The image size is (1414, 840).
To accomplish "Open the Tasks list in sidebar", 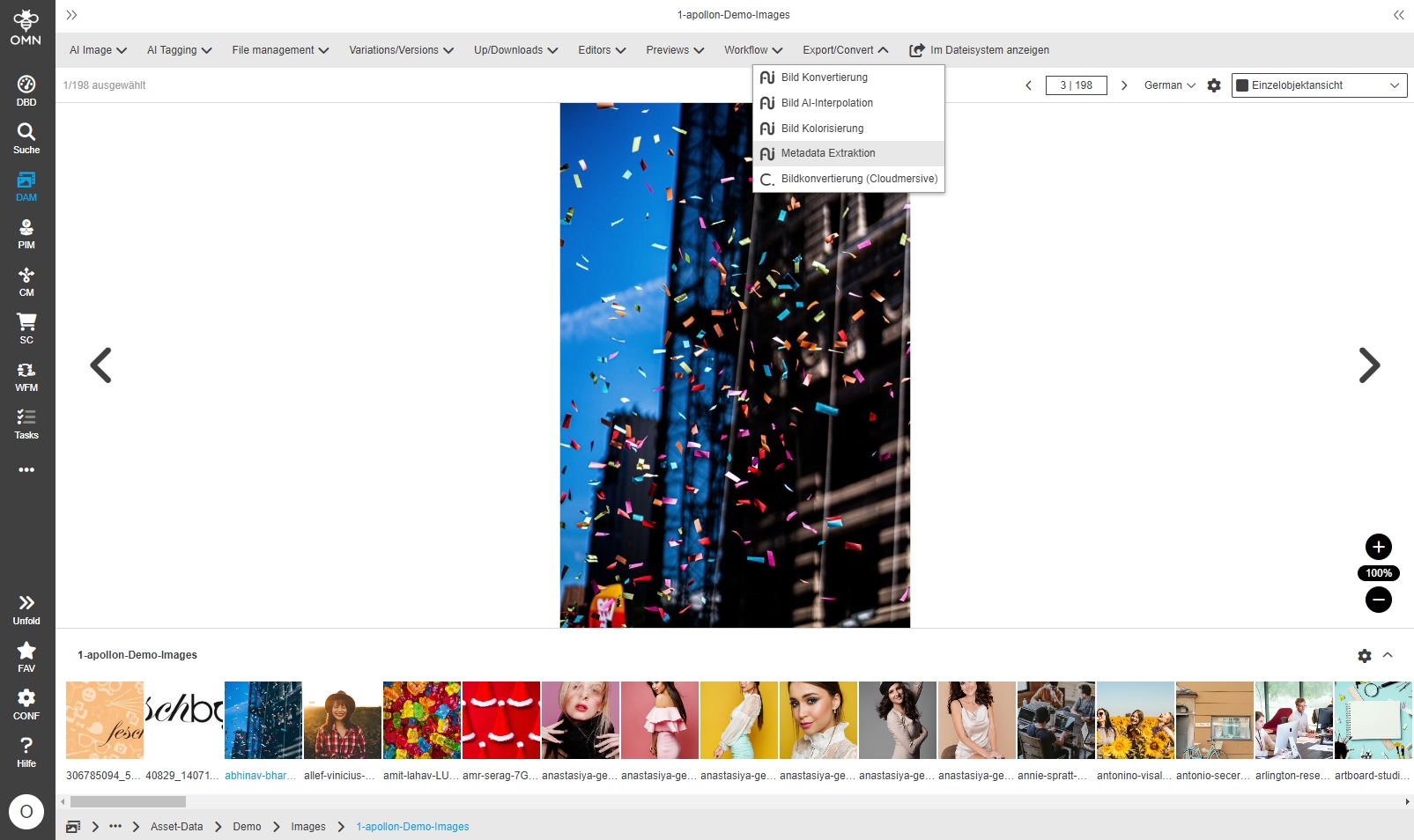I will 26,424.
